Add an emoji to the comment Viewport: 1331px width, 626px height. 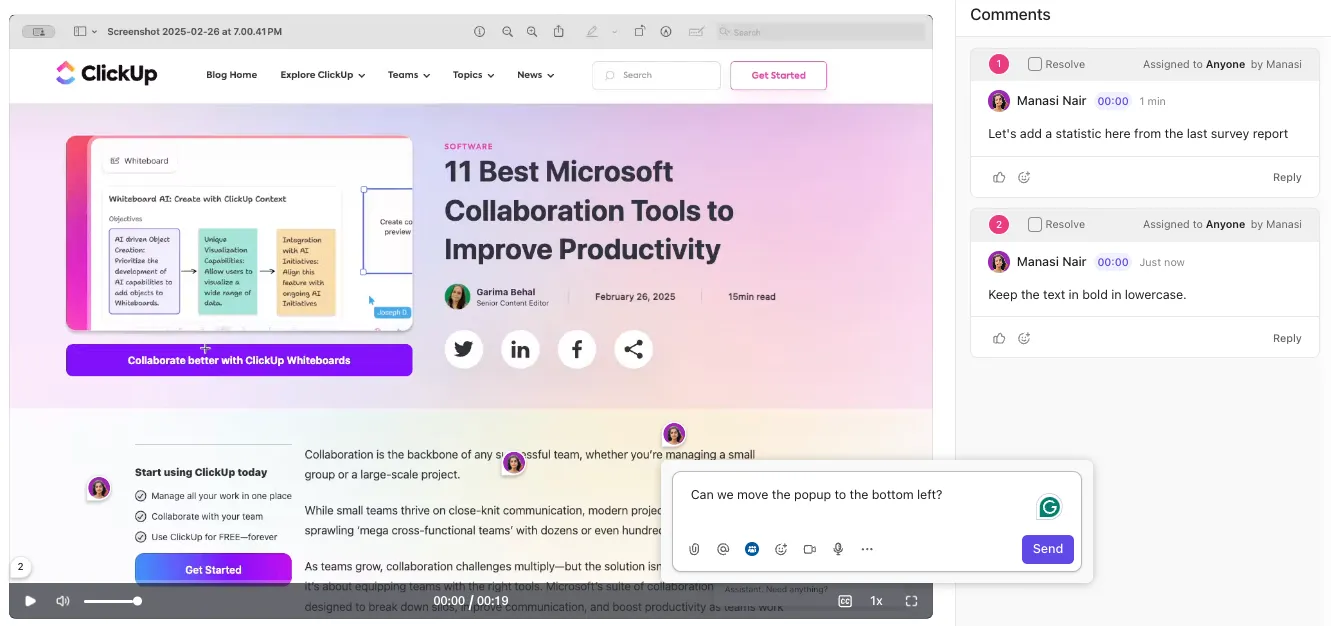tap(781, 549)
